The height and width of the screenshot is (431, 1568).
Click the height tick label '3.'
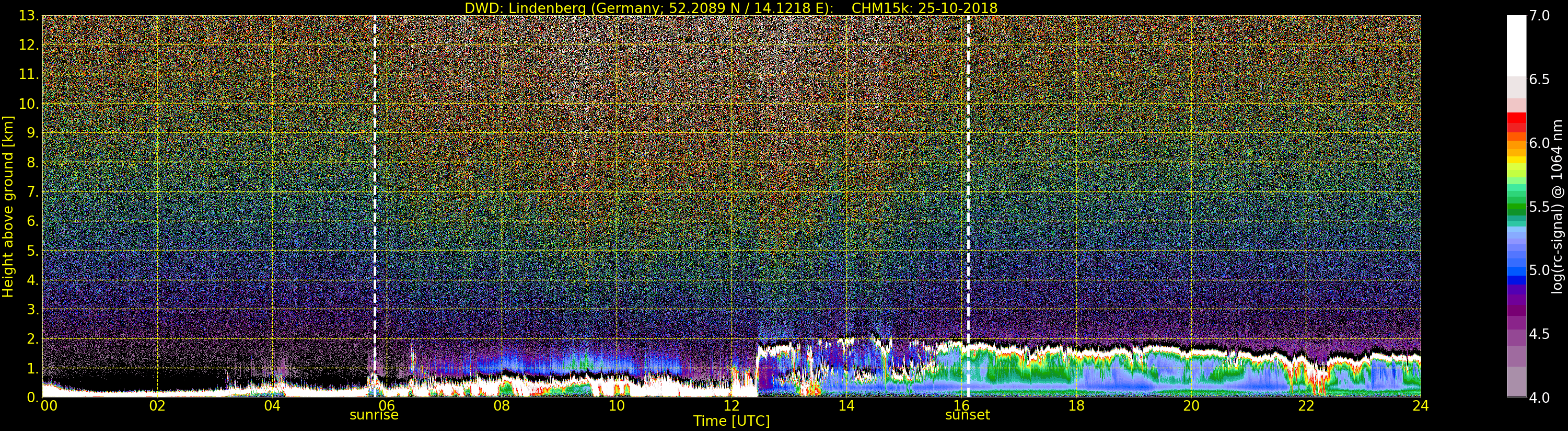[33, 309]
